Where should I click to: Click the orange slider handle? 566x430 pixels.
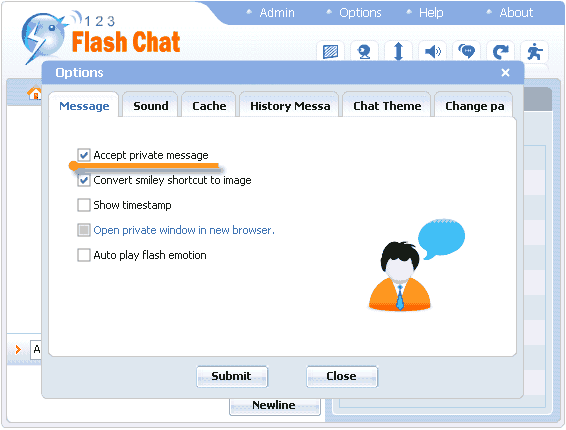(x=73, y=166)
